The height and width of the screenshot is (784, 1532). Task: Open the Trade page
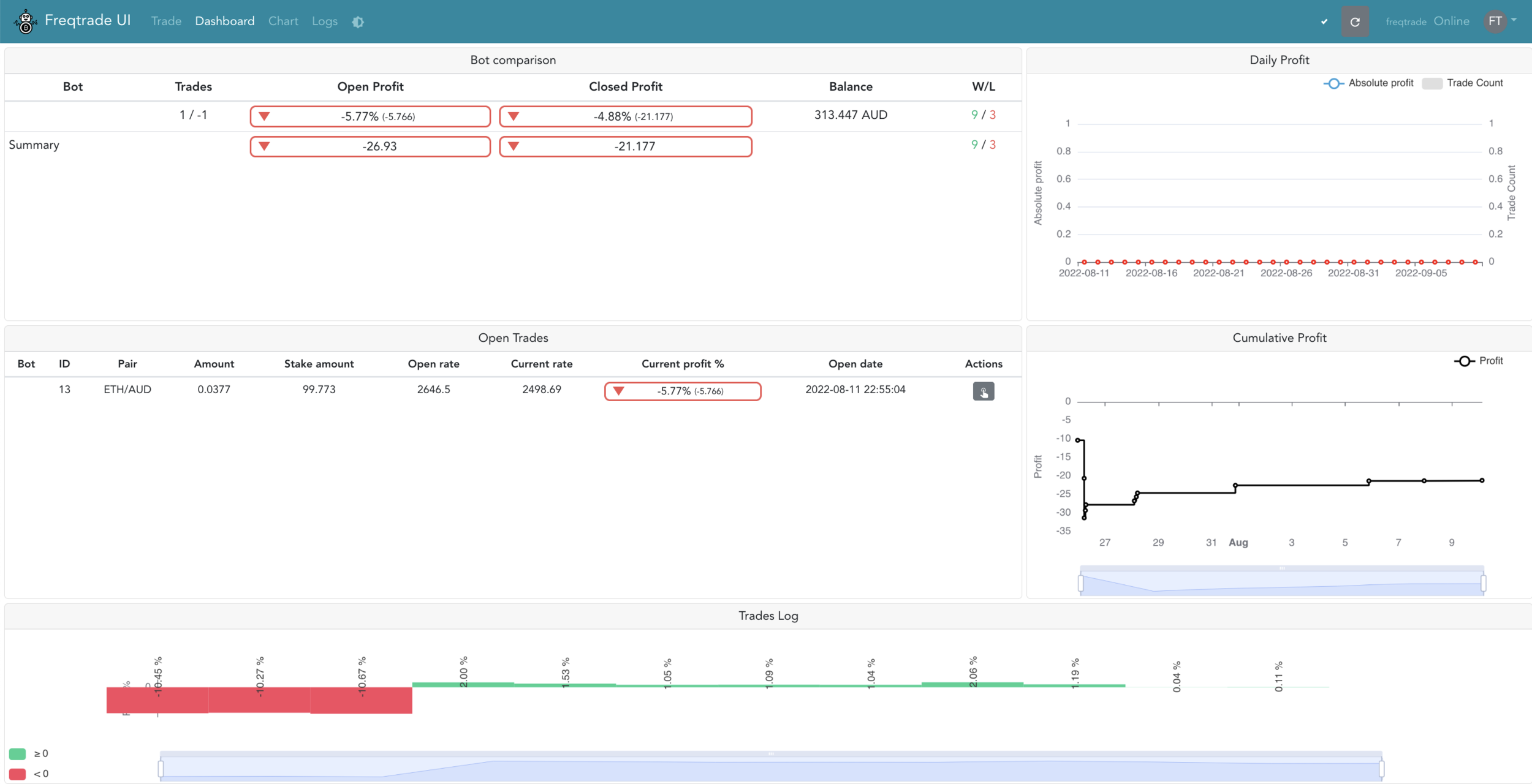[x=166, y=21]
